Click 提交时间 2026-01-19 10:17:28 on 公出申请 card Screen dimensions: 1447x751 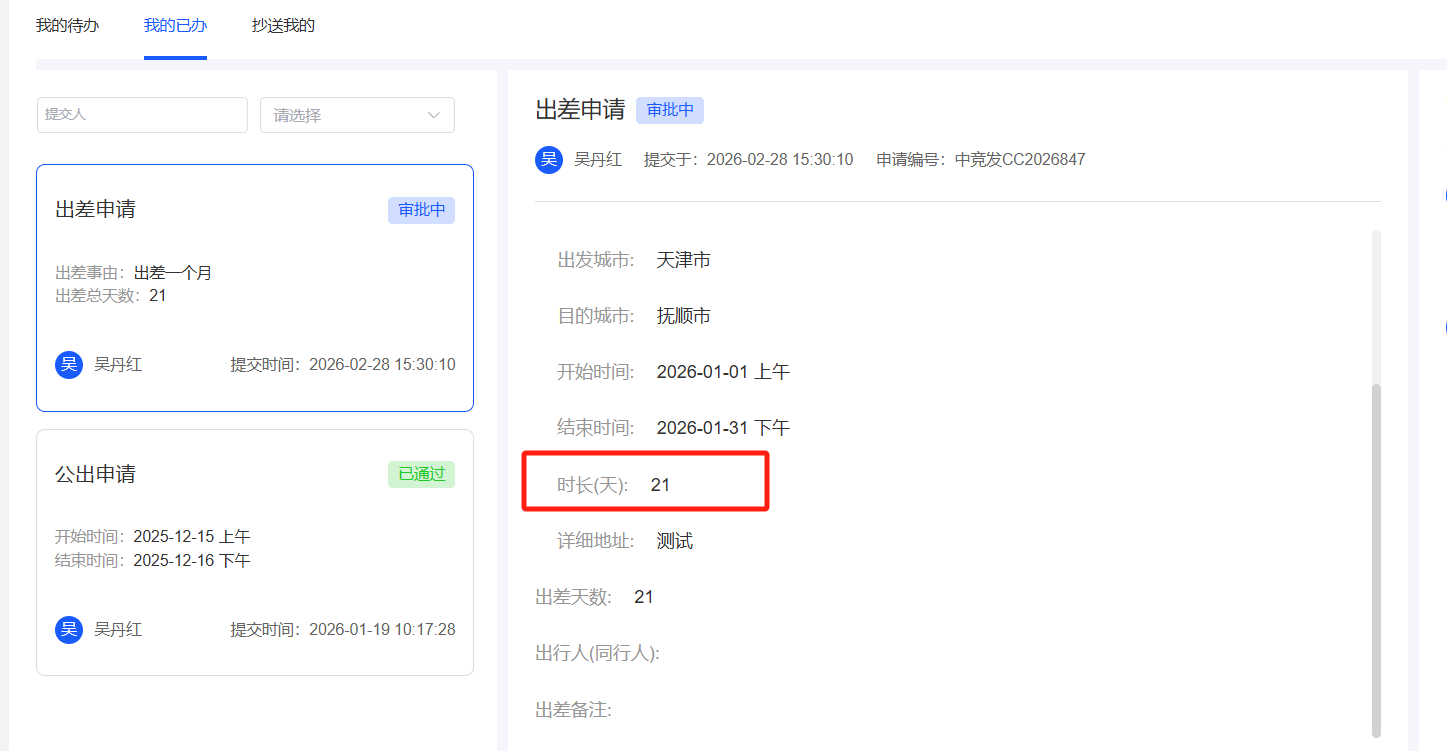point(343,629)
